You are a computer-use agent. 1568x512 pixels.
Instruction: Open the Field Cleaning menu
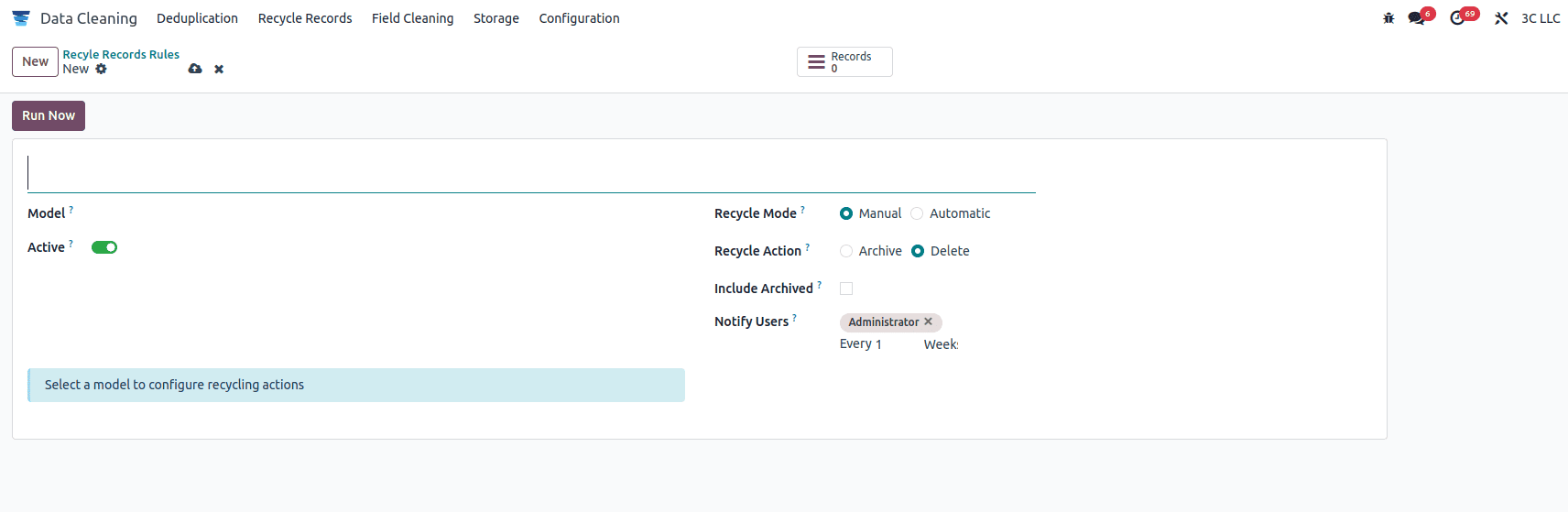coord(413,18)
